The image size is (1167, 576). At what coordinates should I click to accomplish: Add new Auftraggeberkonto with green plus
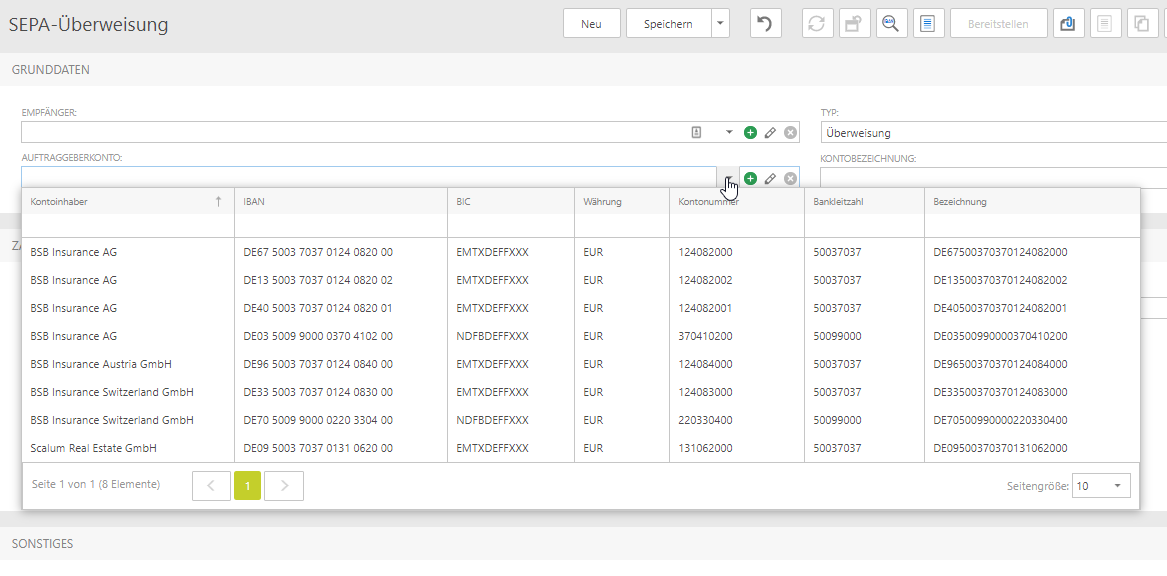tap(751, 179)
